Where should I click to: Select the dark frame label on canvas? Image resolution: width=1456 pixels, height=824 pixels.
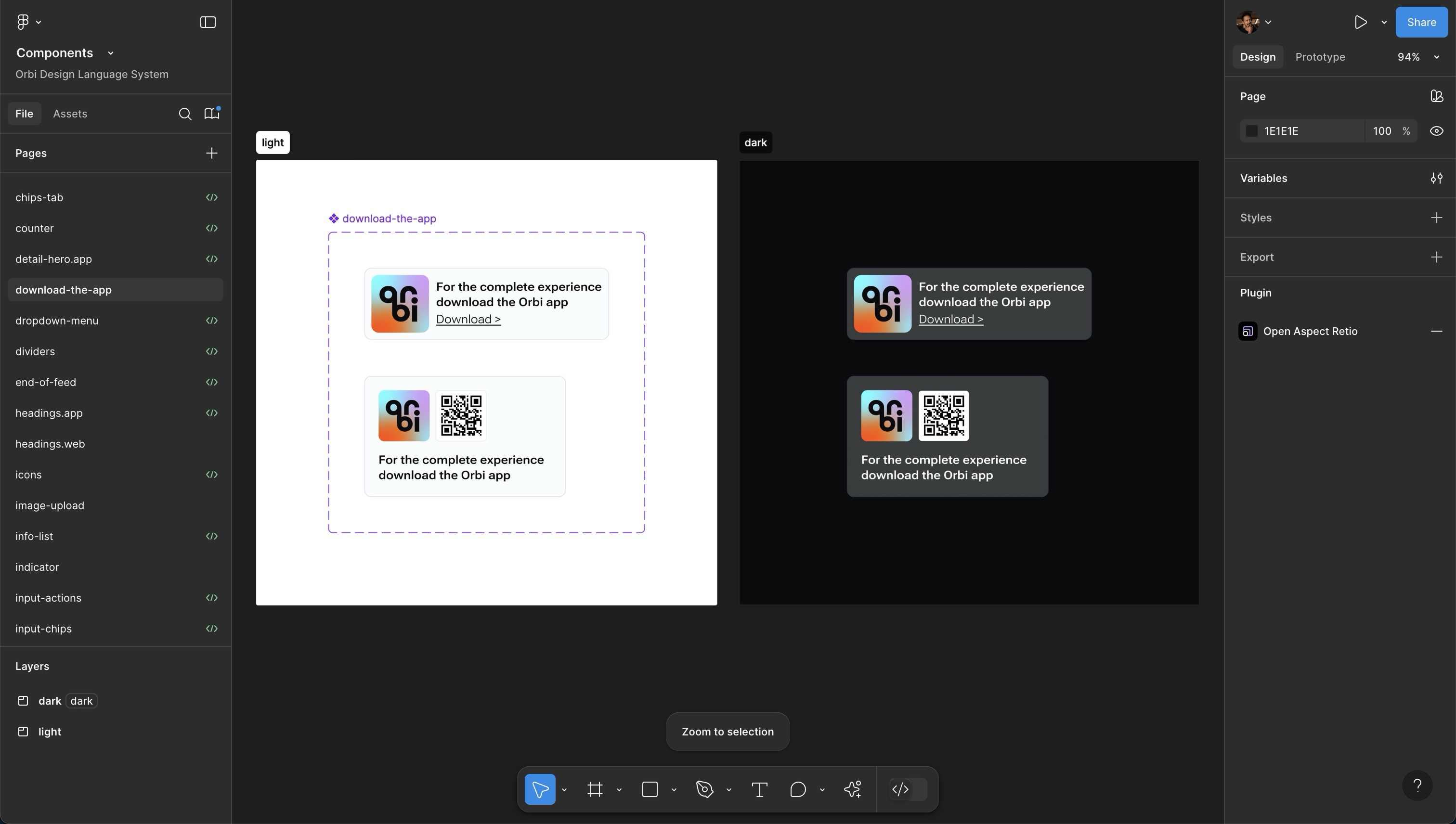pos(756,142)
